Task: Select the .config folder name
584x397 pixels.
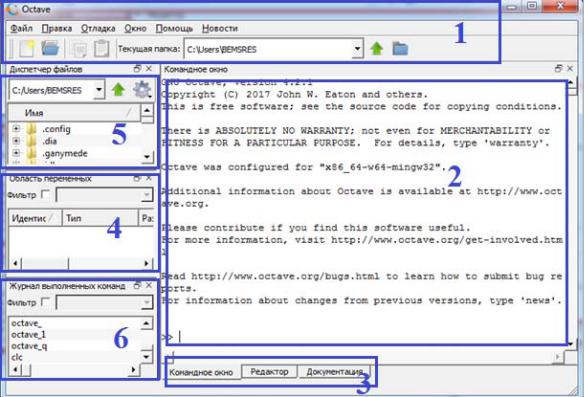Action: [x=56, y=129]
